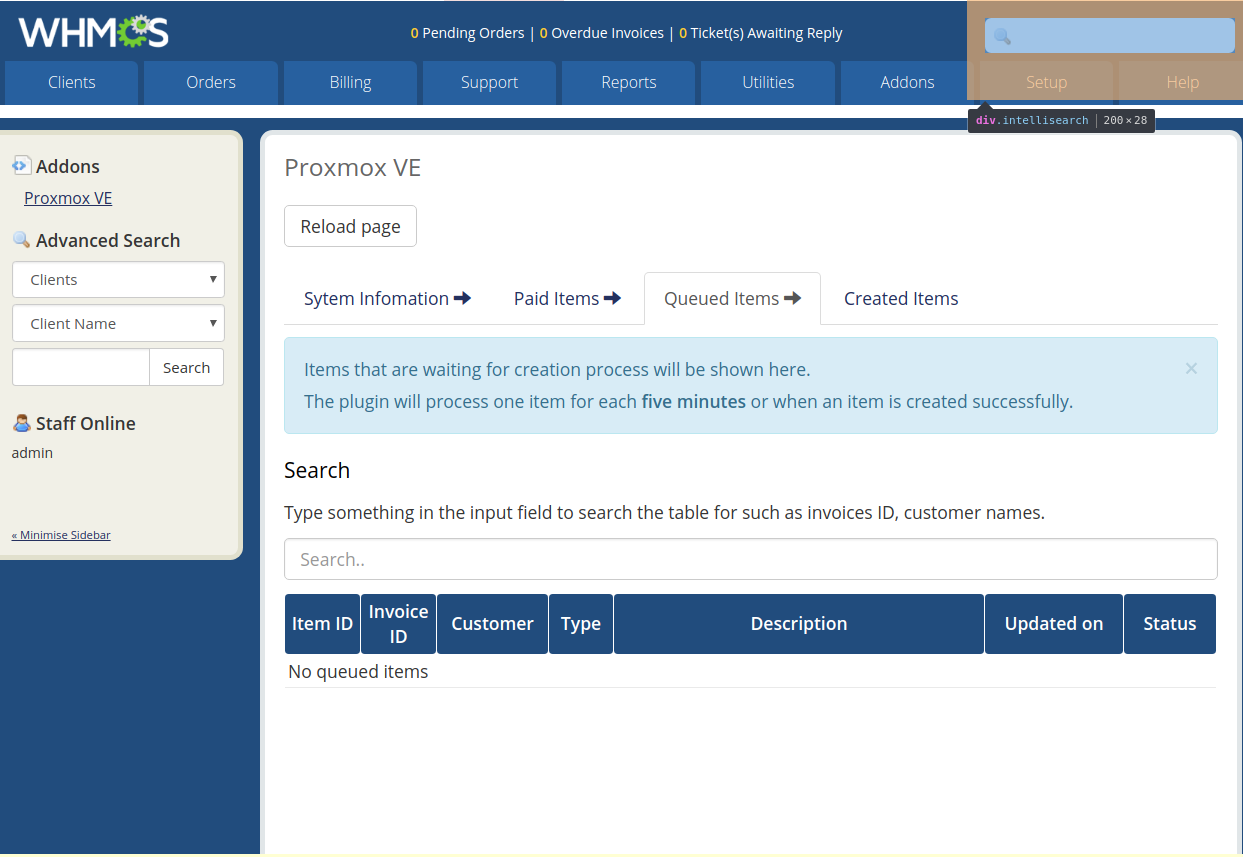Click the Staff Online person icon
This screenshot has width=1243, height=857.
click(21, 423)
